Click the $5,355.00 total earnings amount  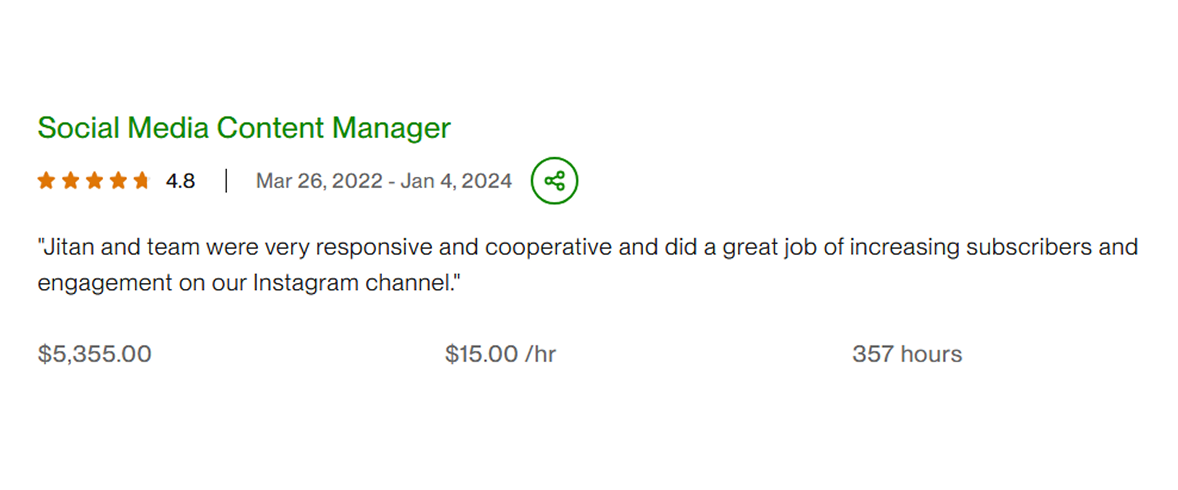[x=95, y=354]
